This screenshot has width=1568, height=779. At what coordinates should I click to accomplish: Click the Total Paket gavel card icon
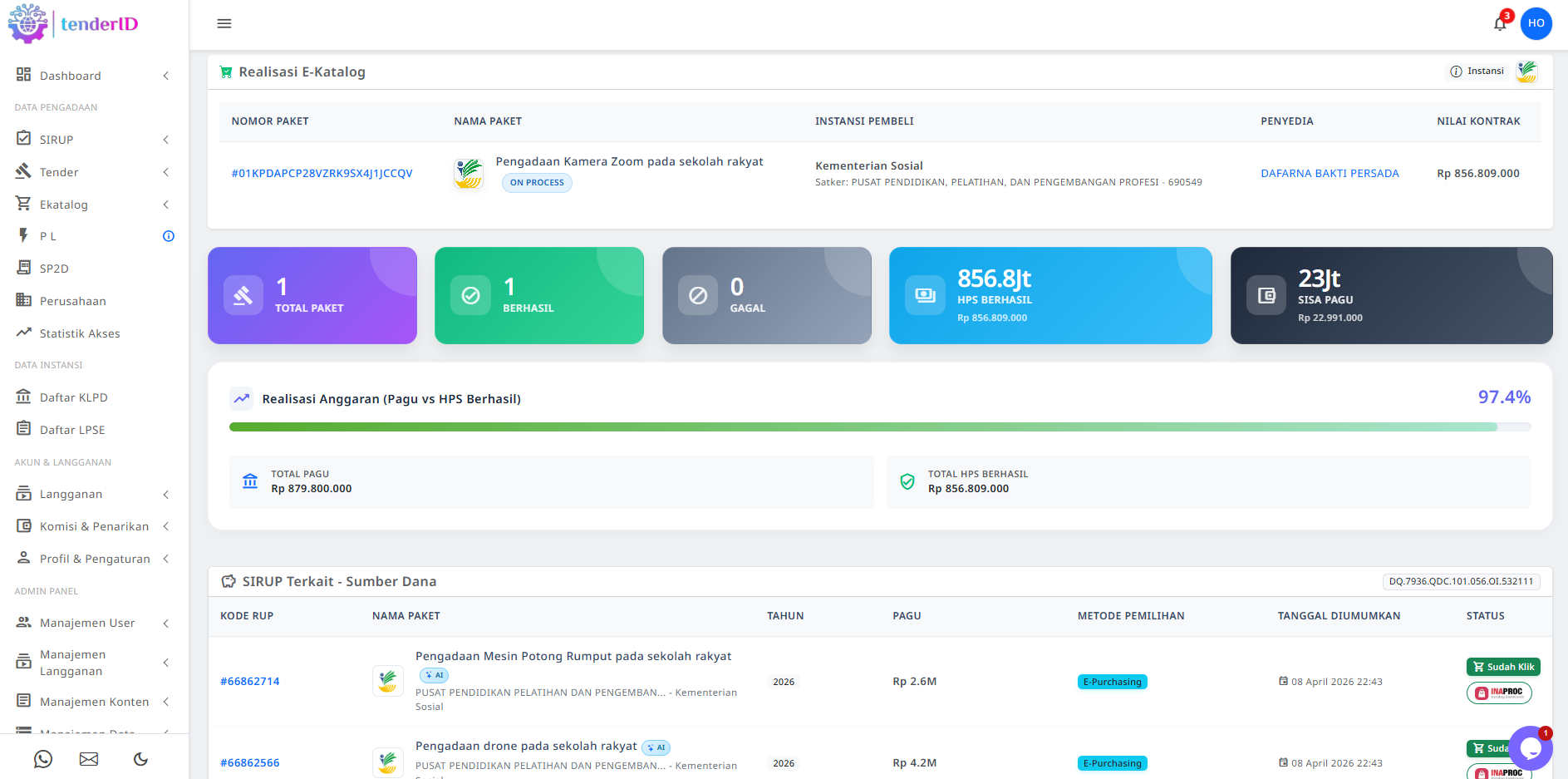click(x=243, y=295)
